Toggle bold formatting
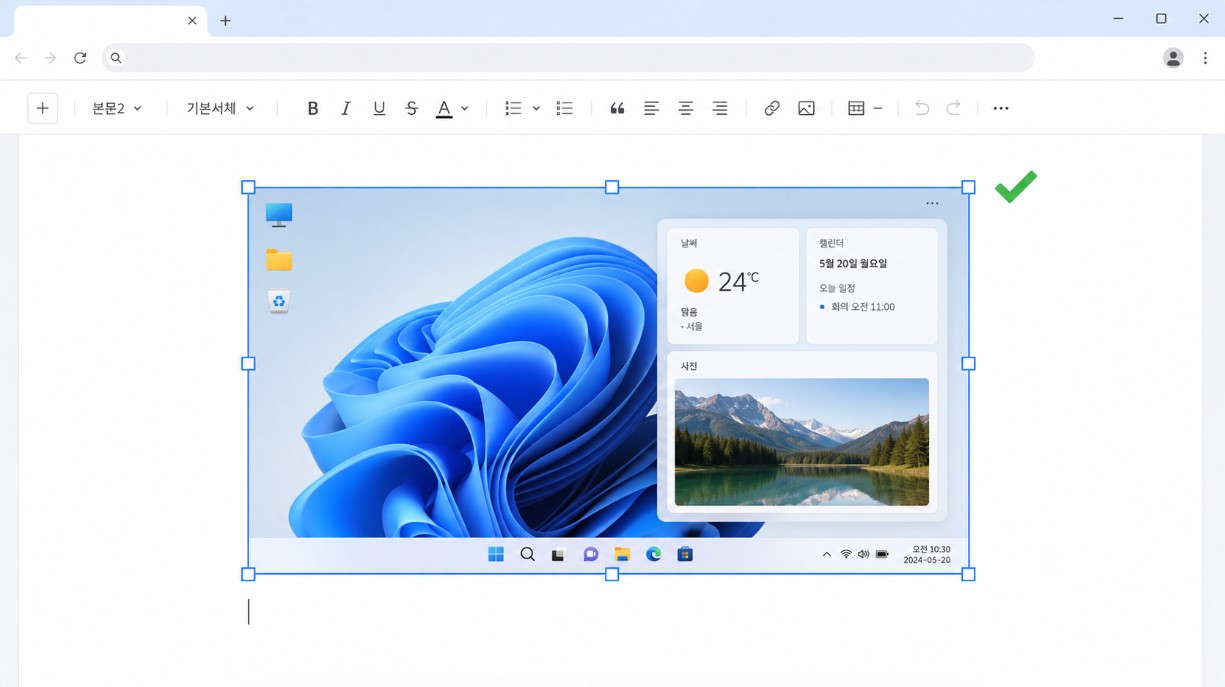This screenshot has width=1225, height=687. pyautogui.click(x=313, y=108)
